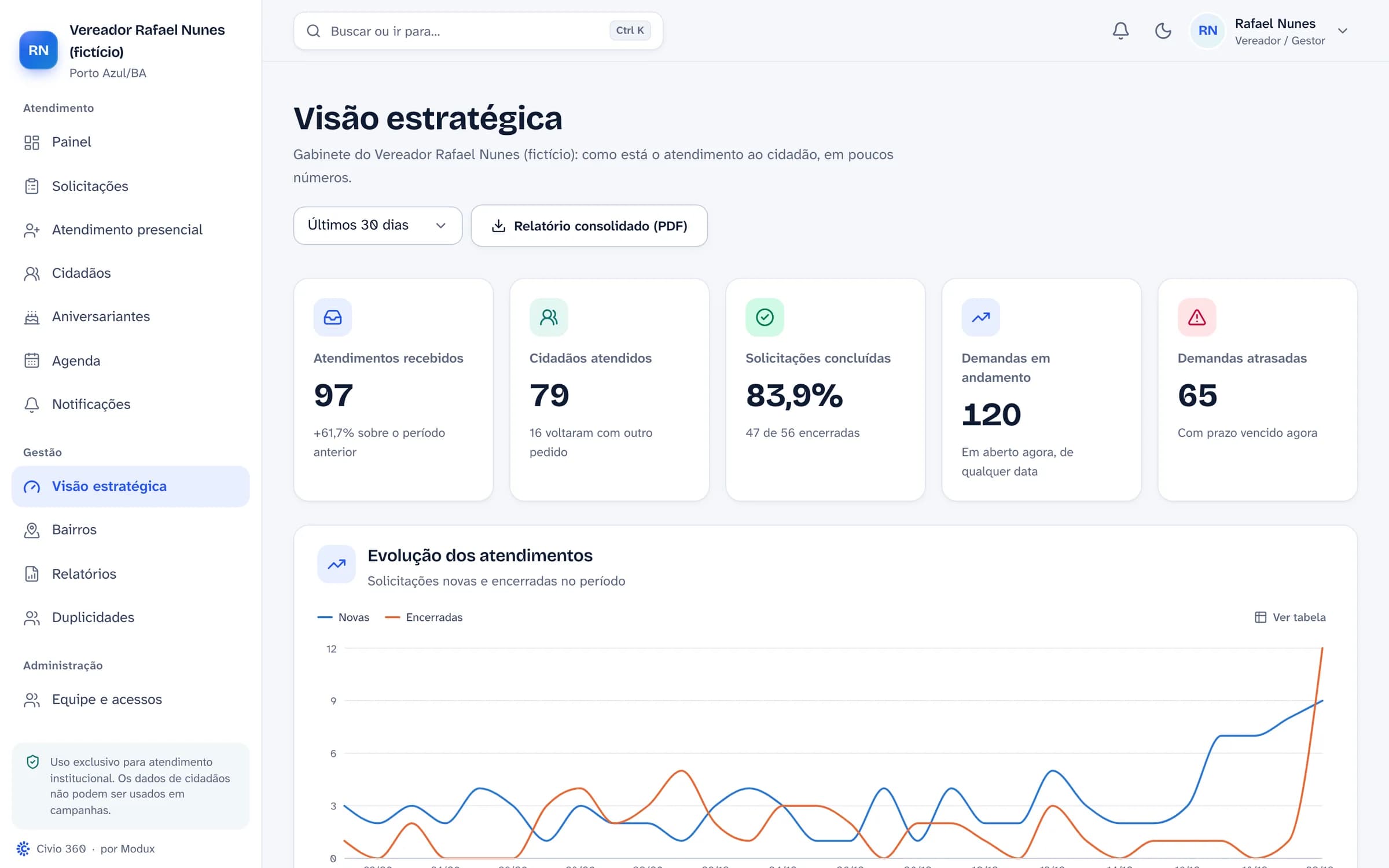The width and height of the screenshot is (1389, 868).
Task: Open Atendimento presencial page
Action: pos(130,230)
